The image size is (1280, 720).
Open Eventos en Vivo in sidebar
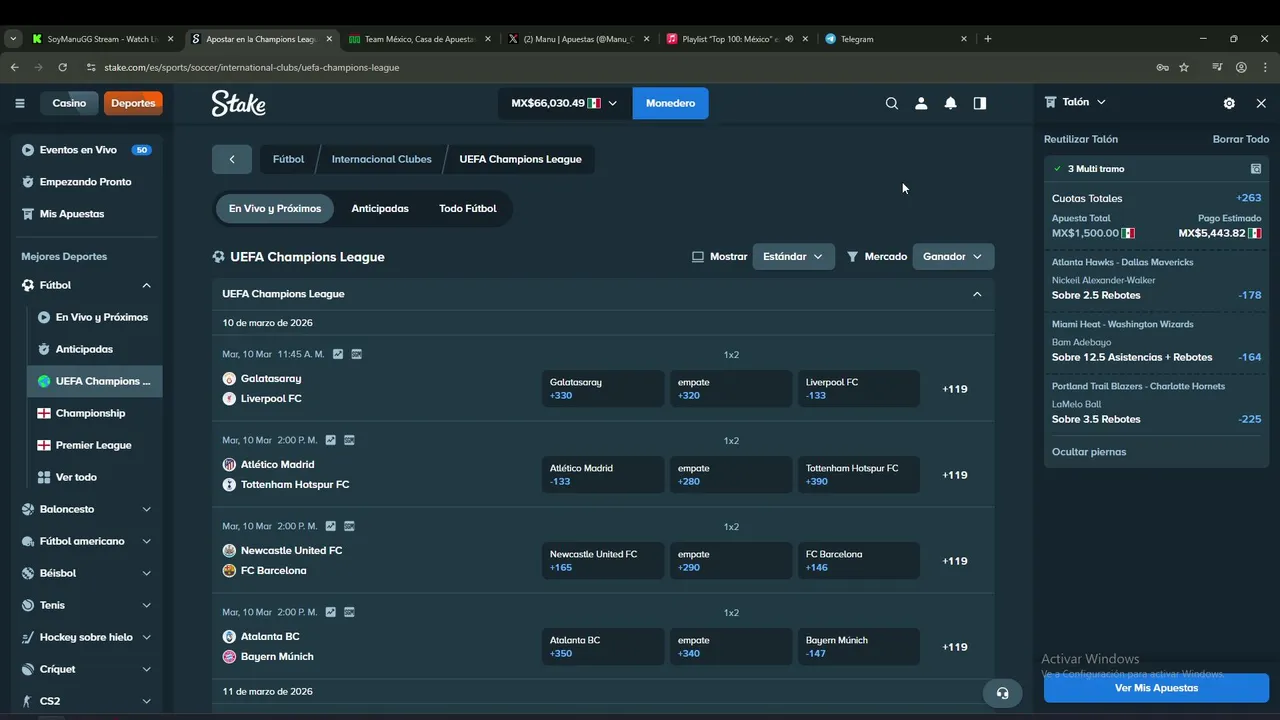pos(87,150)
